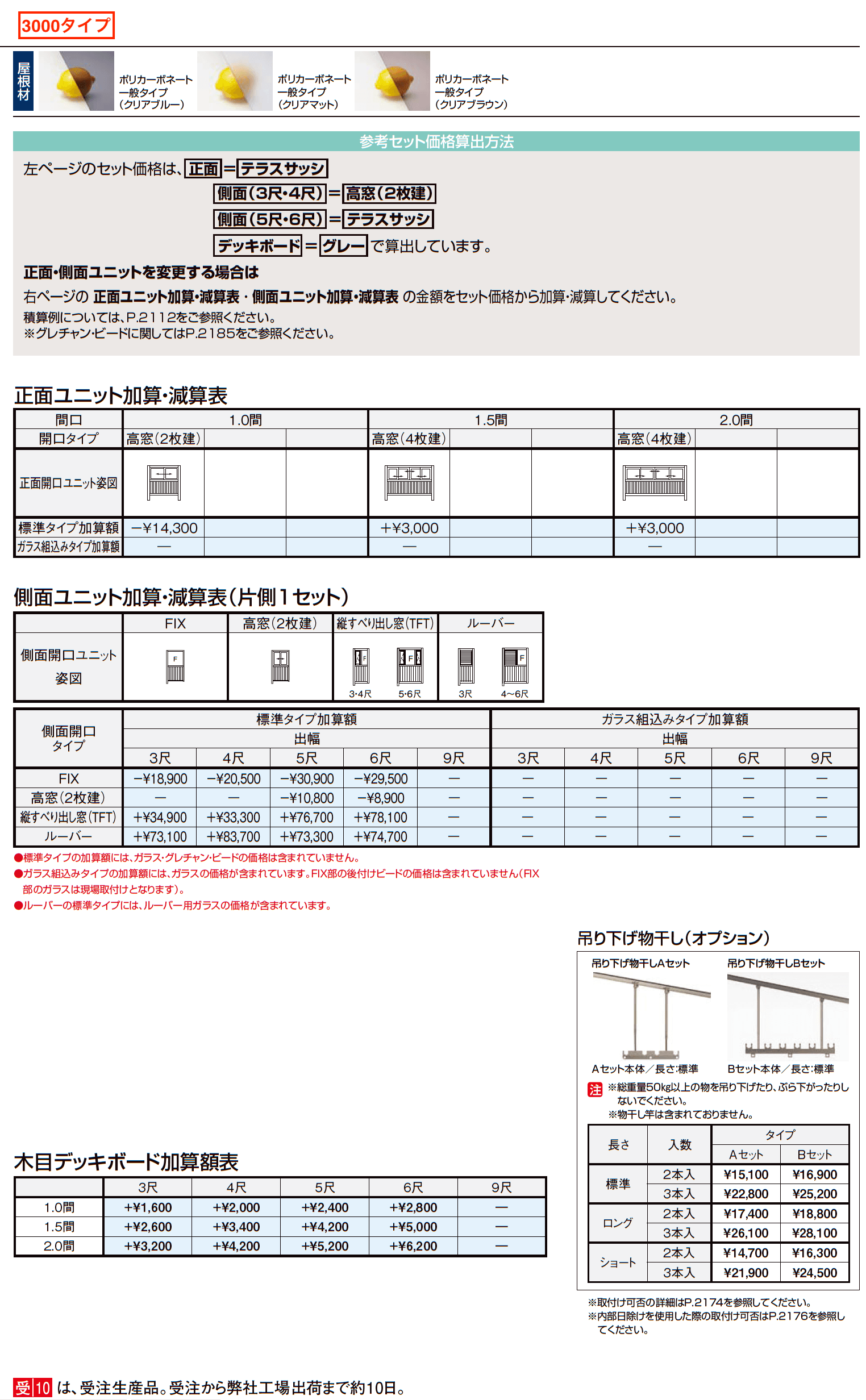The width and height of the screenshot is (866, 1400).
Task: Click the first boxed テラスサッシ label for 正面
Action: coord(282,168)
